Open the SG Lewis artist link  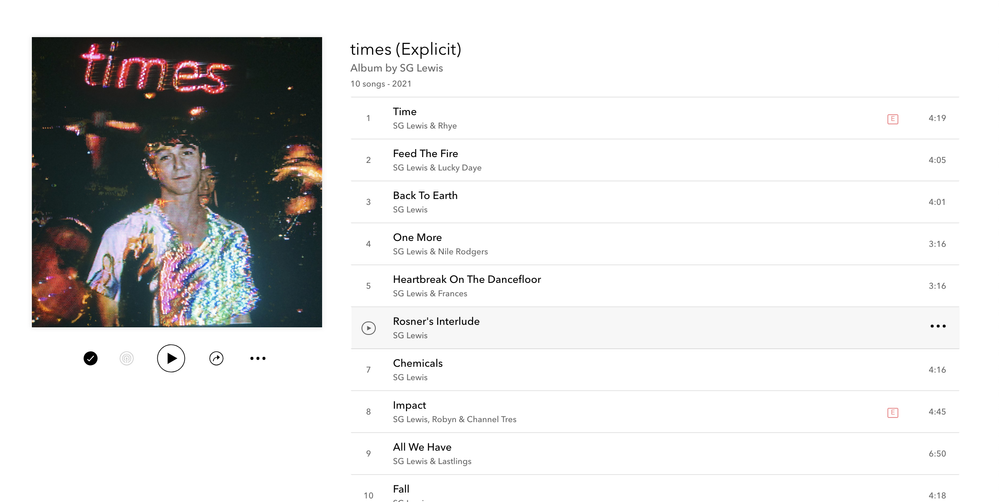click(424, 68)
